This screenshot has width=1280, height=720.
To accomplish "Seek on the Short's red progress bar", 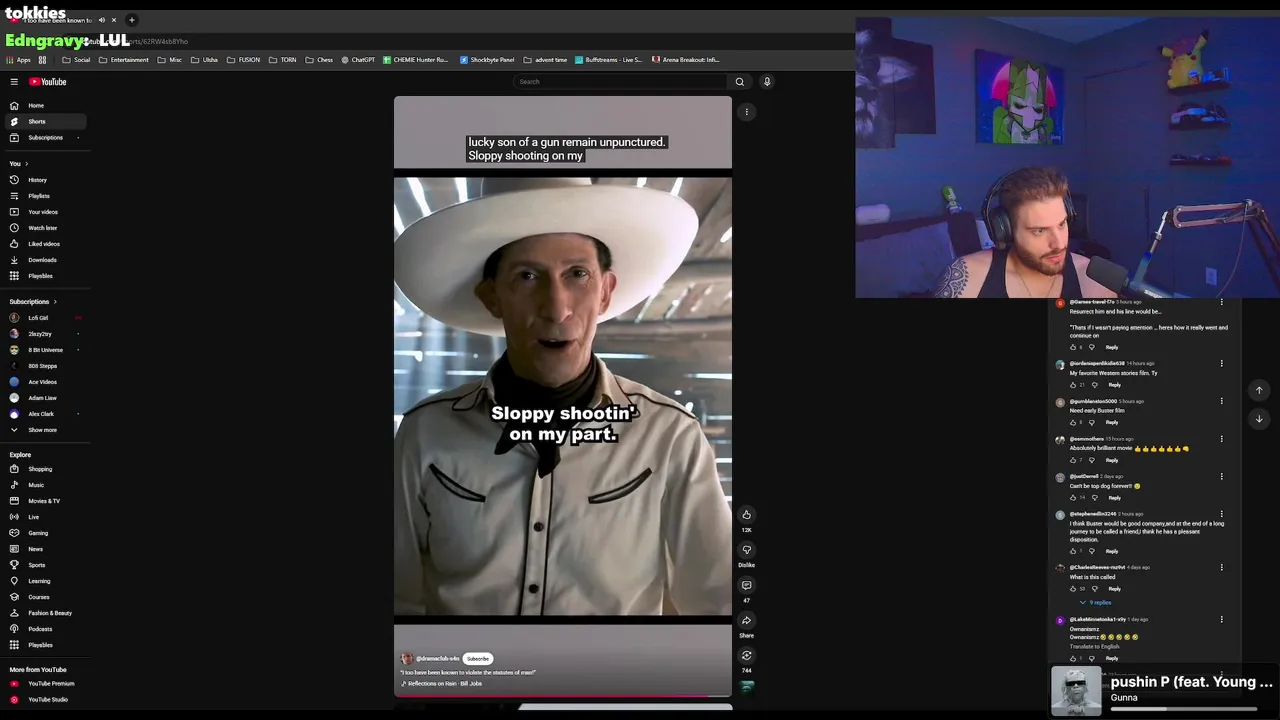I will click(563, 696).
